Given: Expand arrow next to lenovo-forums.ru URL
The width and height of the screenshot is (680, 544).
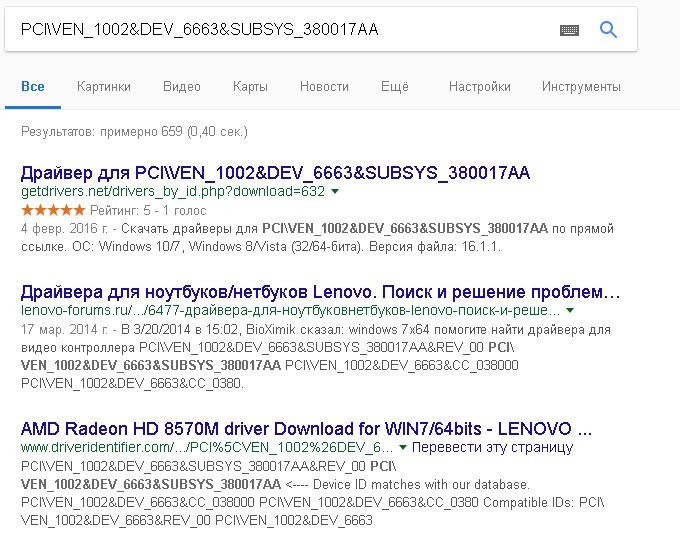Looking at the screenshot, I should (570, 310).
